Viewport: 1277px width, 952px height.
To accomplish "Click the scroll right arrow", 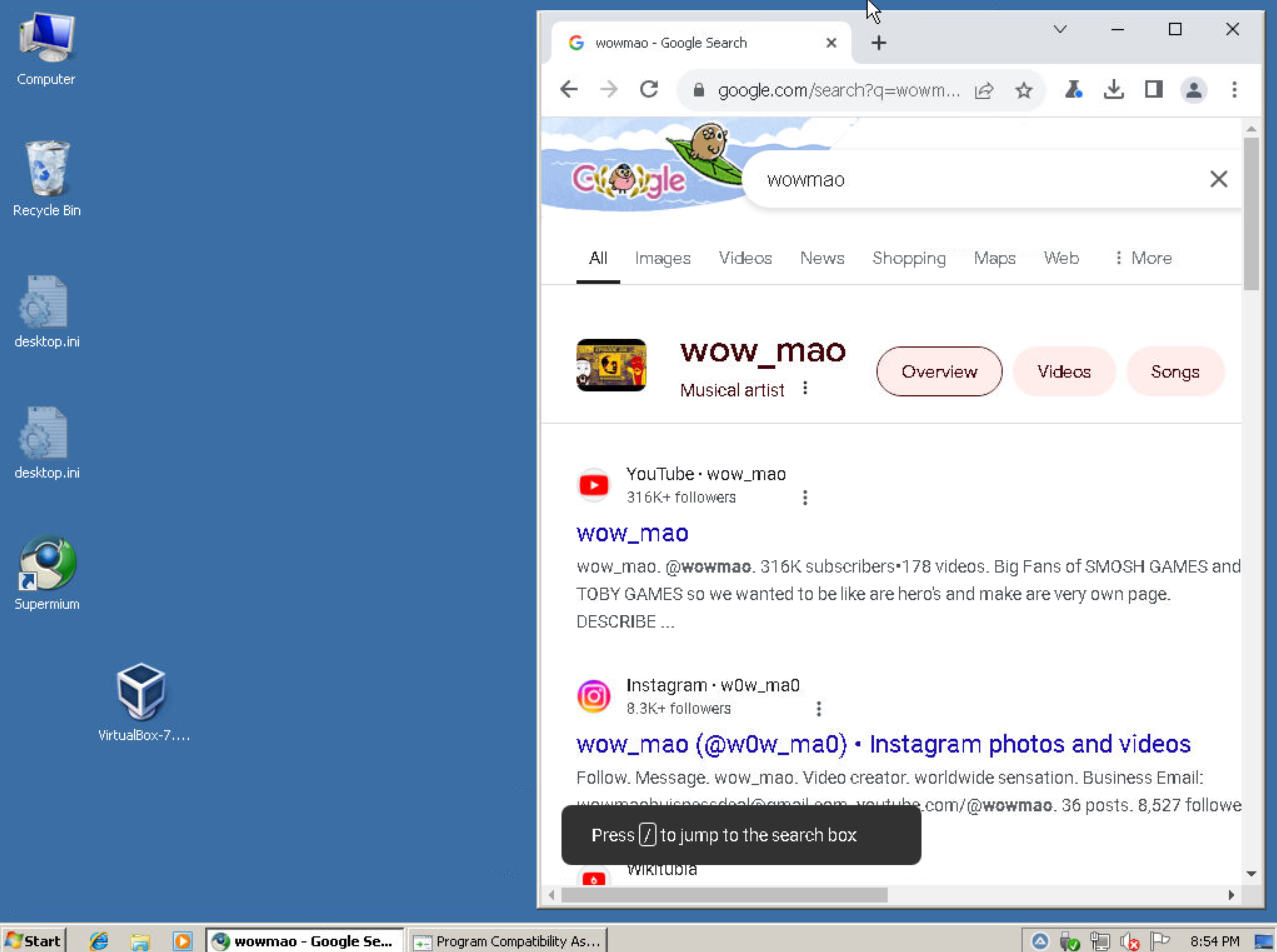I will tap(1231, 894).
